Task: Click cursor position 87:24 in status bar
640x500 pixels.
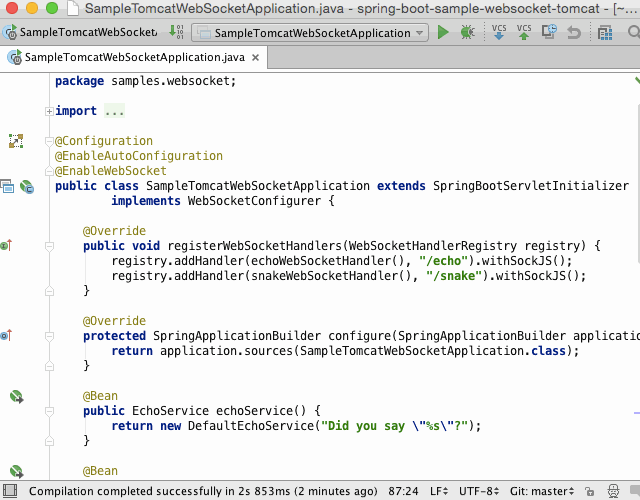Action: 403,491
